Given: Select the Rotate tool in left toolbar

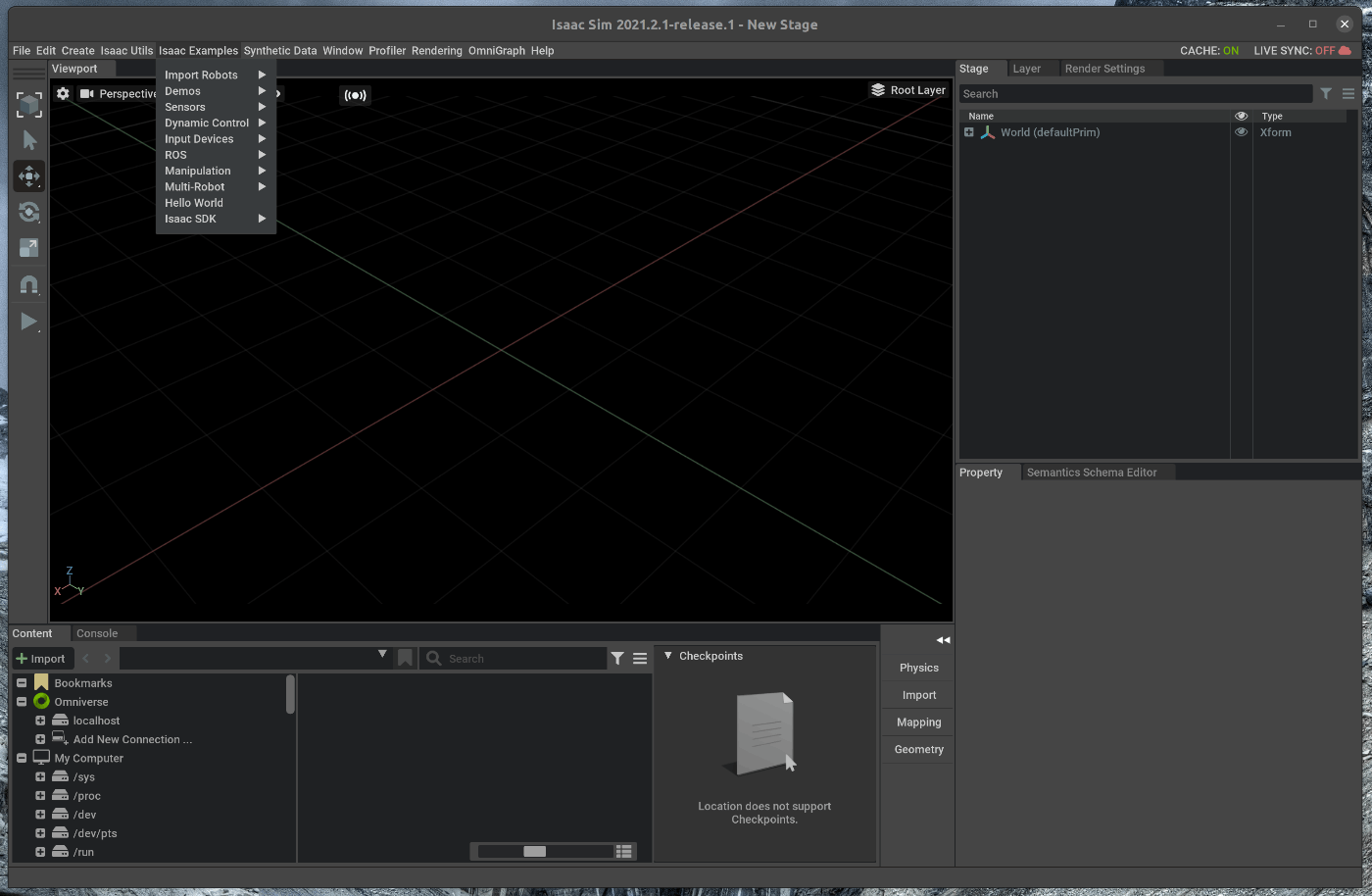Looking at the screenshot, I should click(x=29, y=212).
